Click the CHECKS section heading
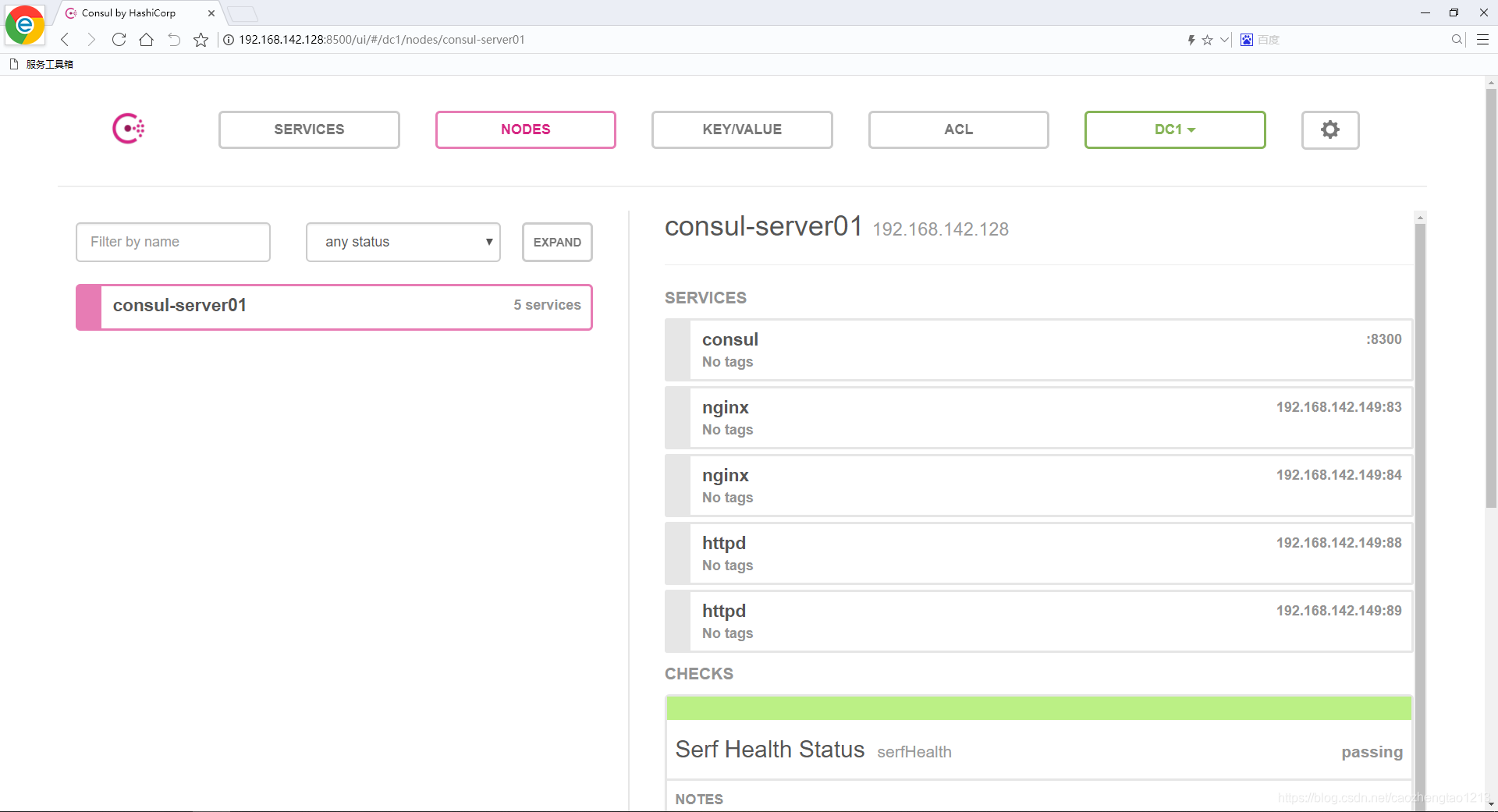 (x=699, y=674)
